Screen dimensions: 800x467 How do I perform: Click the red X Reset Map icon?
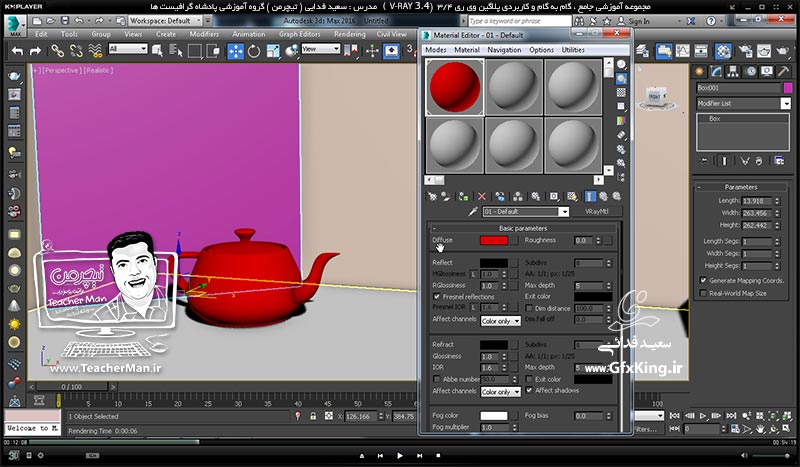[482, 196]
